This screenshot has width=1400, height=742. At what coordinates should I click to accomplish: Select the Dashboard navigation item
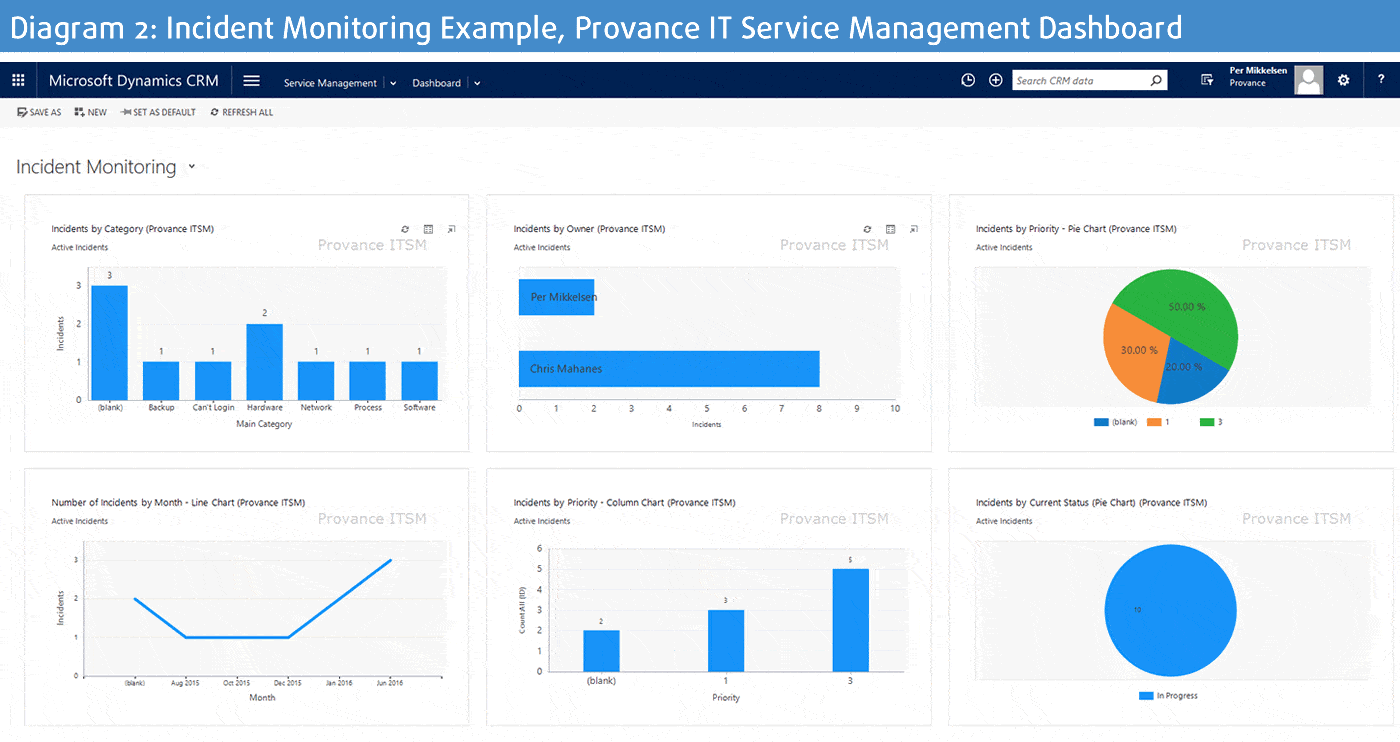coord(436,83)
